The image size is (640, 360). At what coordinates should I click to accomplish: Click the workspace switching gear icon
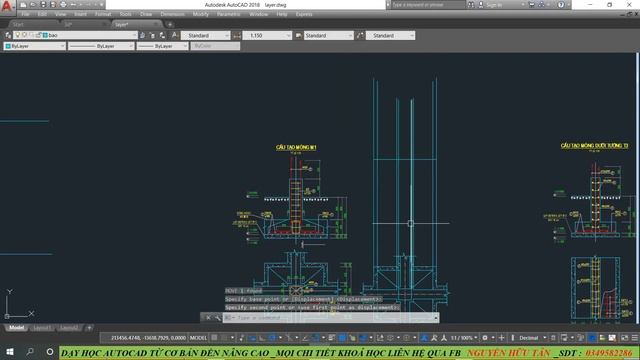485,338
